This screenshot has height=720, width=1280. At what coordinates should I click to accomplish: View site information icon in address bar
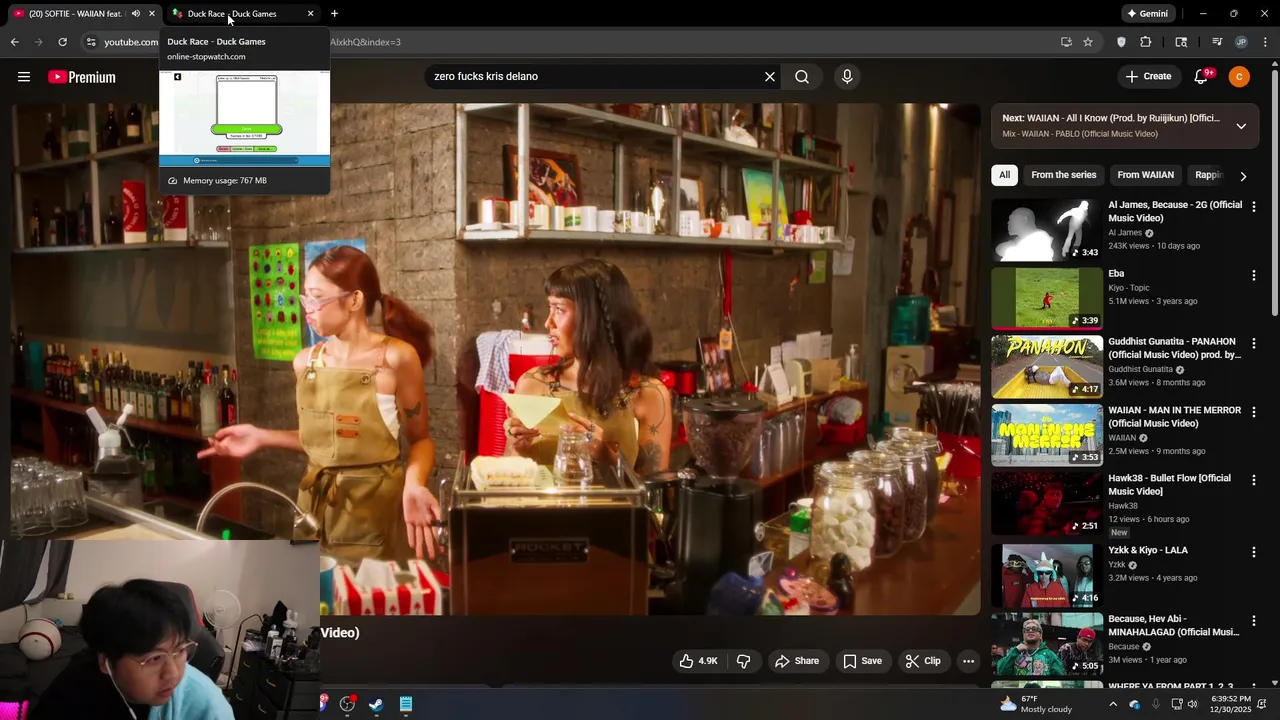pyautogui.click(x=91, y=42)
